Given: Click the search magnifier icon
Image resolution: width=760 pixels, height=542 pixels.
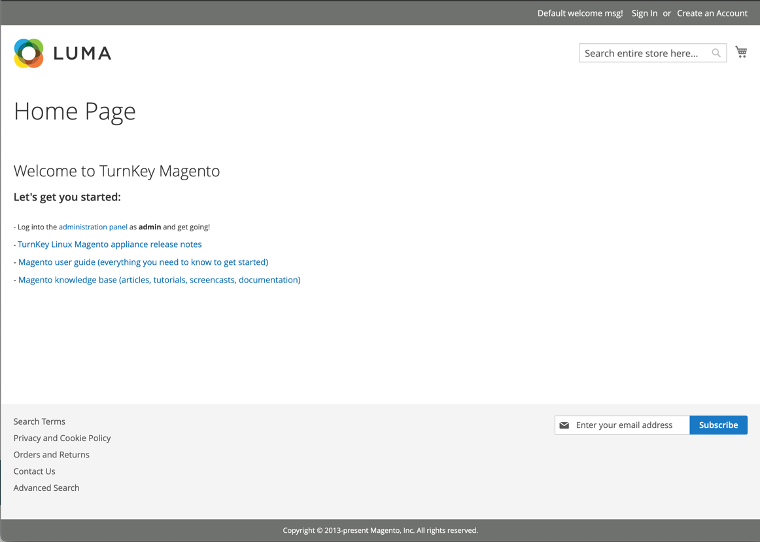Looking at the screenshot, I should 716,53.
